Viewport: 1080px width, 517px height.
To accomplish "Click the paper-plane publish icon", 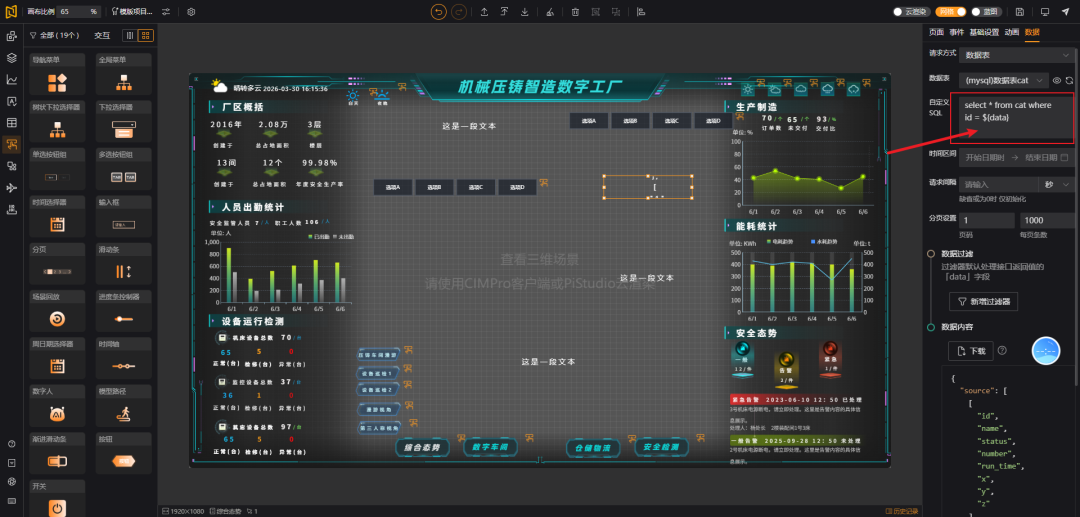I will (1065, 12).
